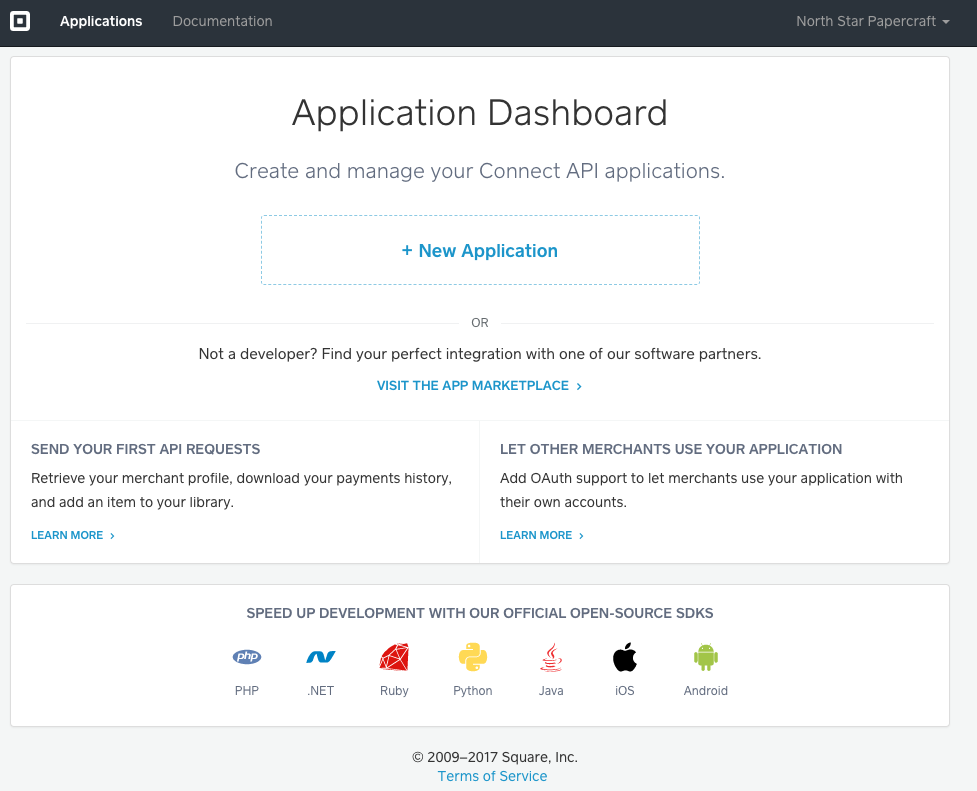977x791 pixels.
Task: Select the iOS Apple icon
Action: (x=625, y=657)
